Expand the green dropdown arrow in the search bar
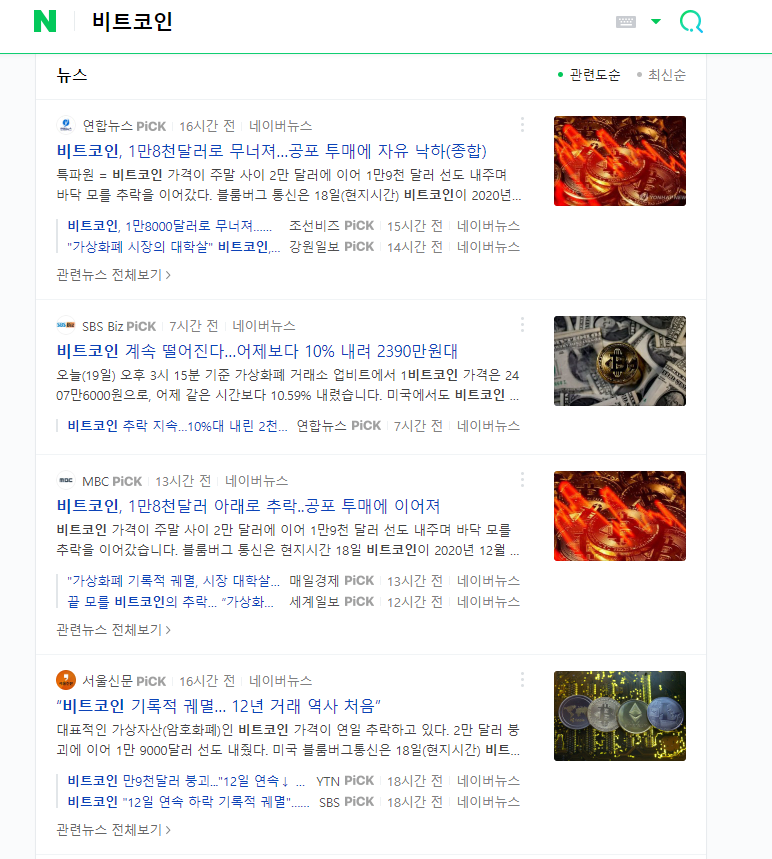772x859 pixels. [656, 21]
